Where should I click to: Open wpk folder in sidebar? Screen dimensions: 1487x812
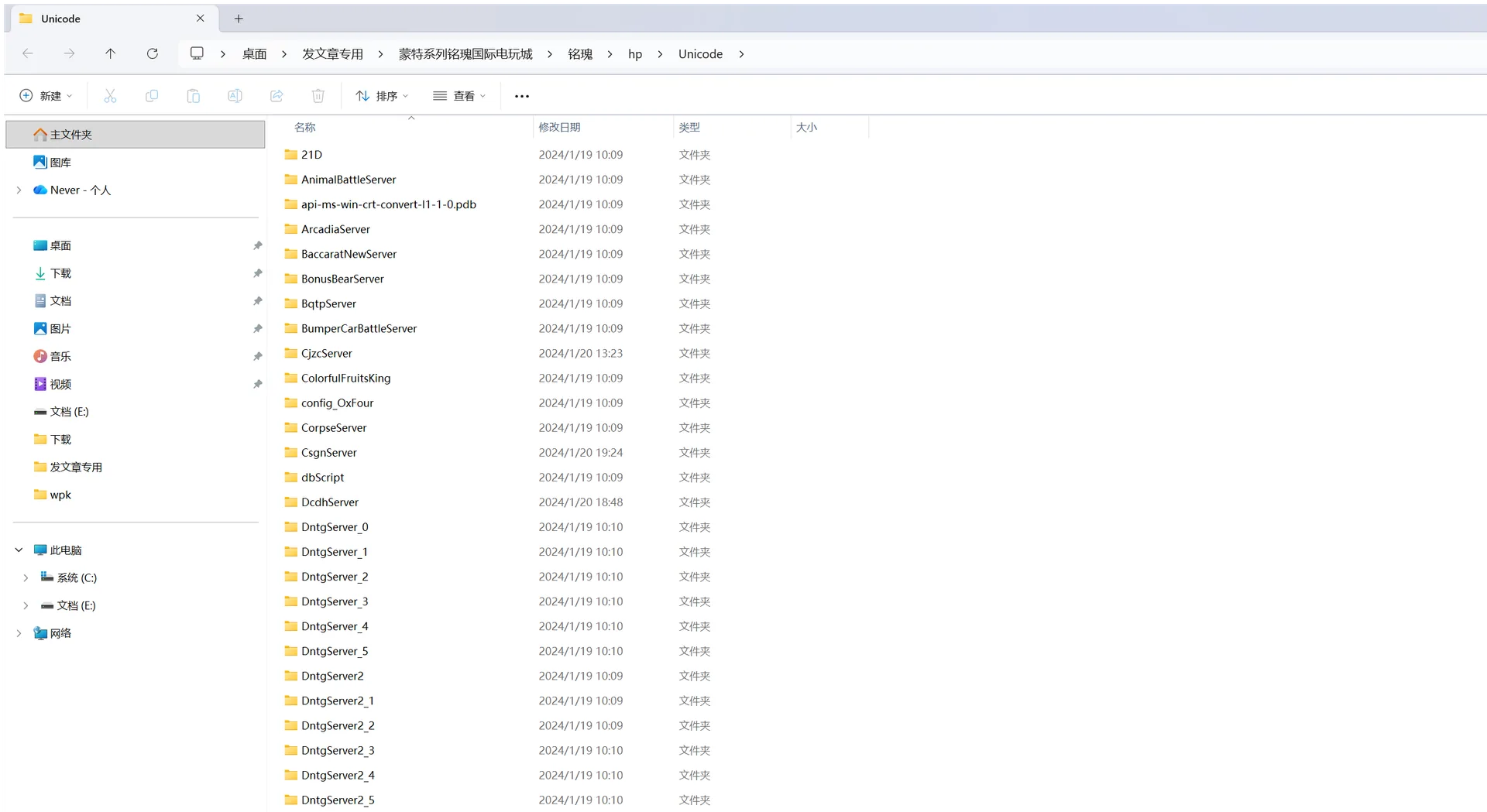[60, 495]
